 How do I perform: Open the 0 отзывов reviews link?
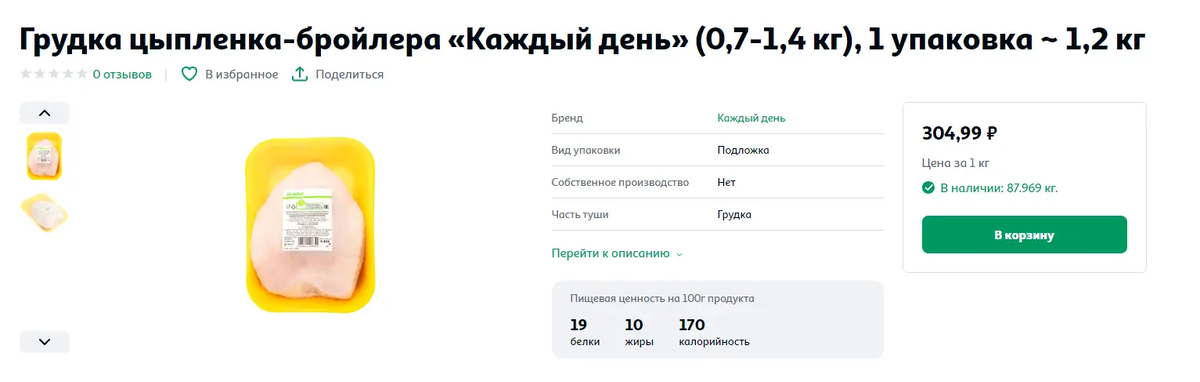coord(122,74)
